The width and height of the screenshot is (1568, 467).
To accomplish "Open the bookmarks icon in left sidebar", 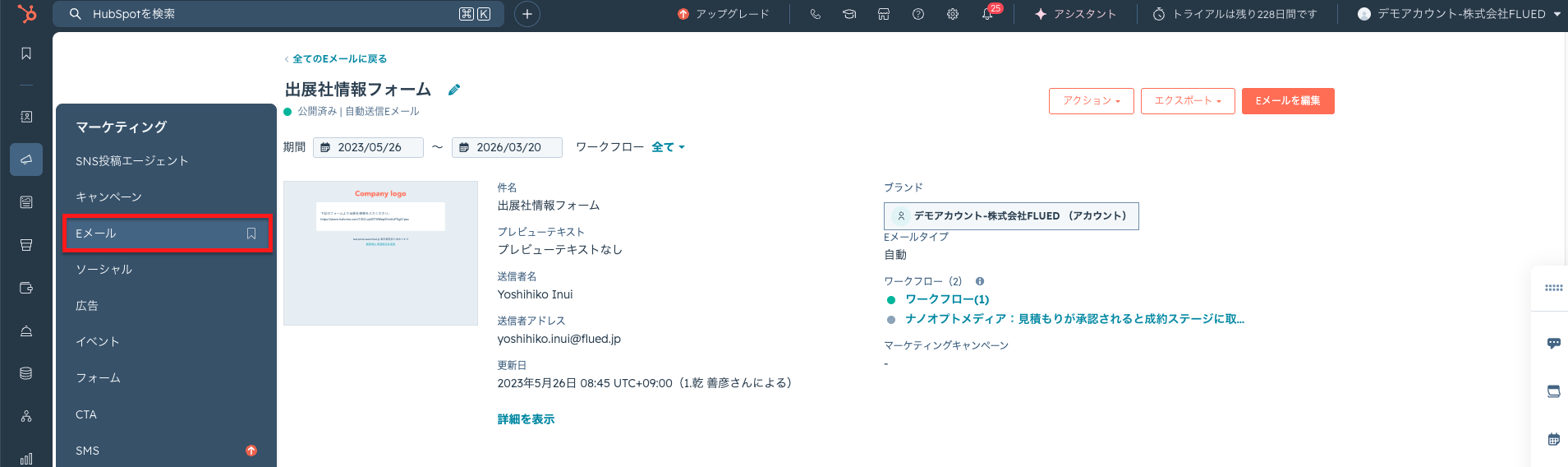I will coord(26,53).
